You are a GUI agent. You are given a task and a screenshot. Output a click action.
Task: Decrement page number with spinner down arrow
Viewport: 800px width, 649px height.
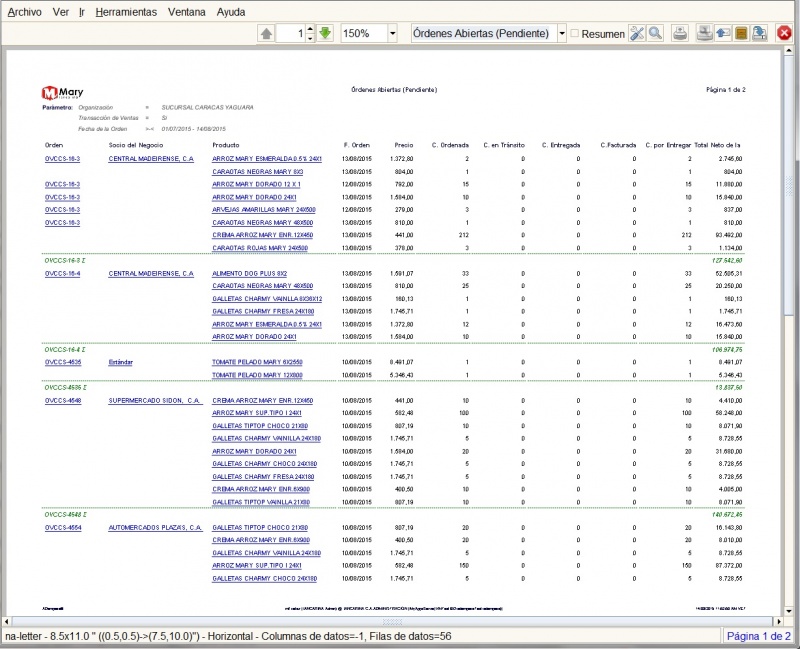pyautogui.click(x=310, y=38)
